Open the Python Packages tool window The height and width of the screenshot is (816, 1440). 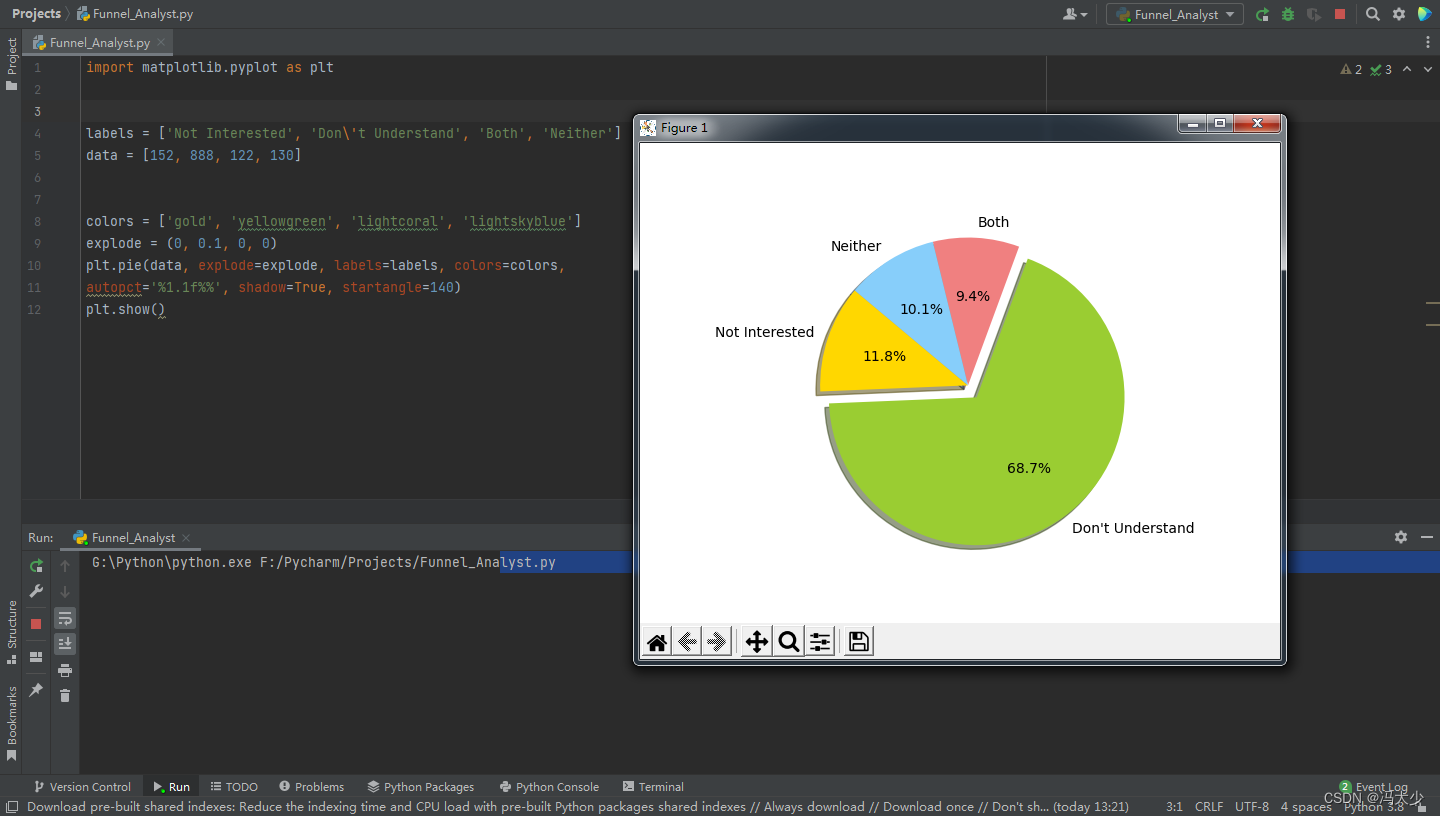(420, 787)
